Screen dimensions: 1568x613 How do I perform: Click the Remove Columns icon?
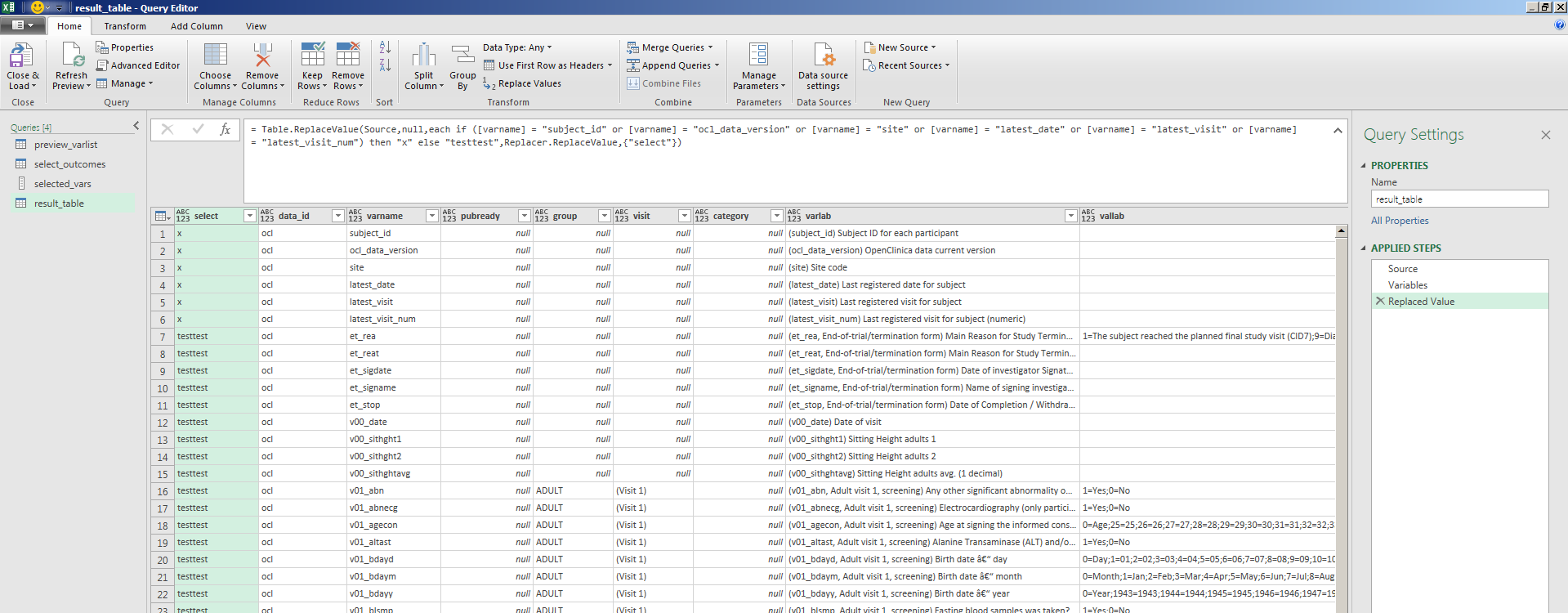(x=262, y=56)
